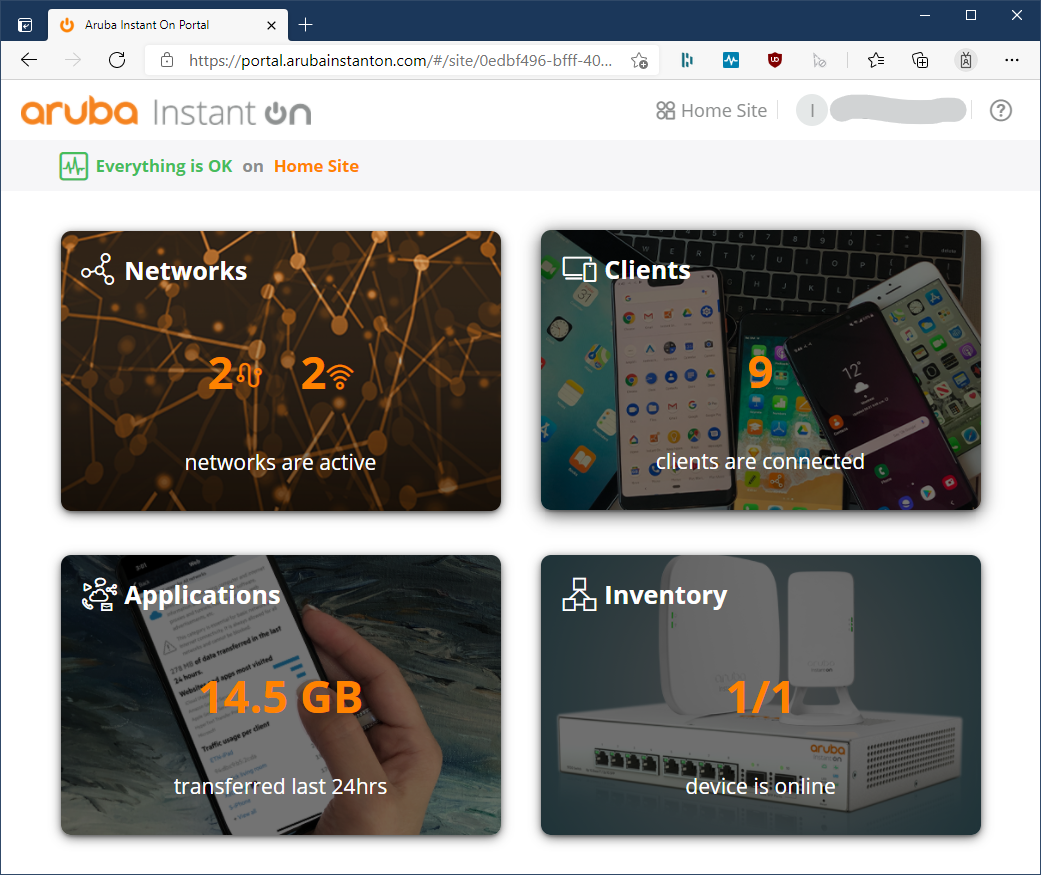Viewport: 1041px width, 875px height.
Task: Click the 'device is online' caption
Action: point(760,786)
